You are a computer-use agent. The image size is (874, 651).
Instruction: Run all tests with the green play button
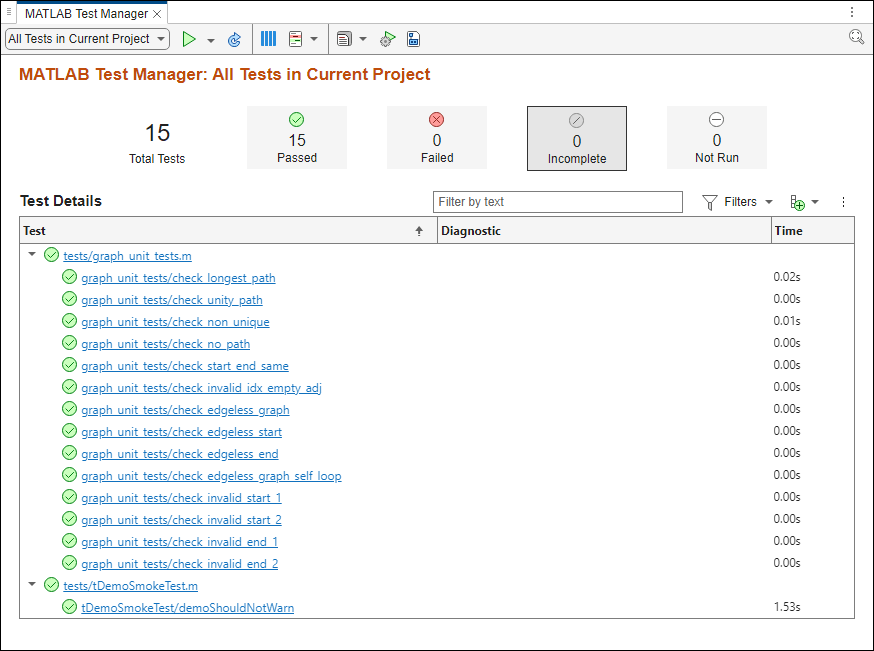pyautogui.click(x=189, y=39)
